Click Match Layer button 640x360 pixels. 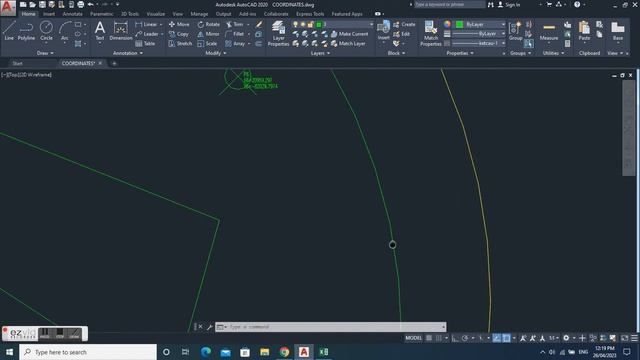[x=348, y=43]
